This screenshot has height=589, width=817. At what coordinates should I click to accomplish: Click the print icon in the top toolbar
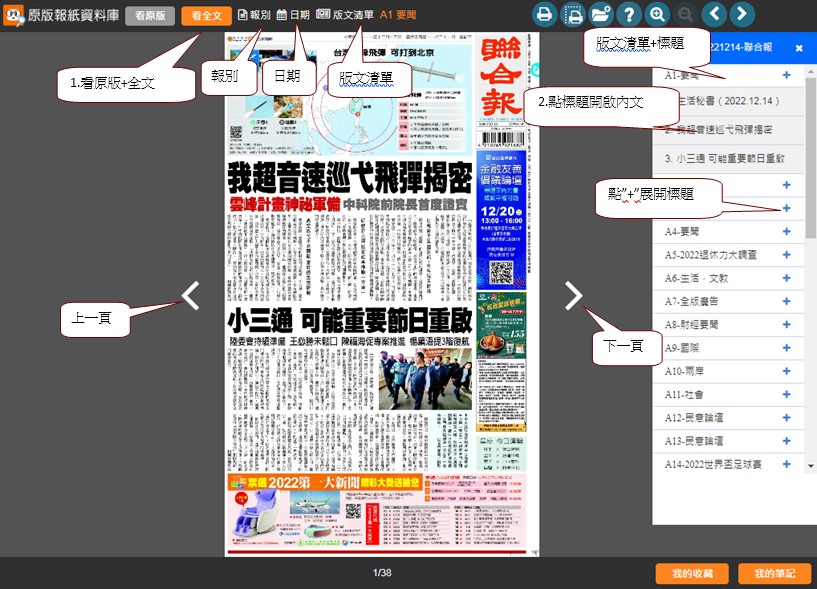point(544,14)
